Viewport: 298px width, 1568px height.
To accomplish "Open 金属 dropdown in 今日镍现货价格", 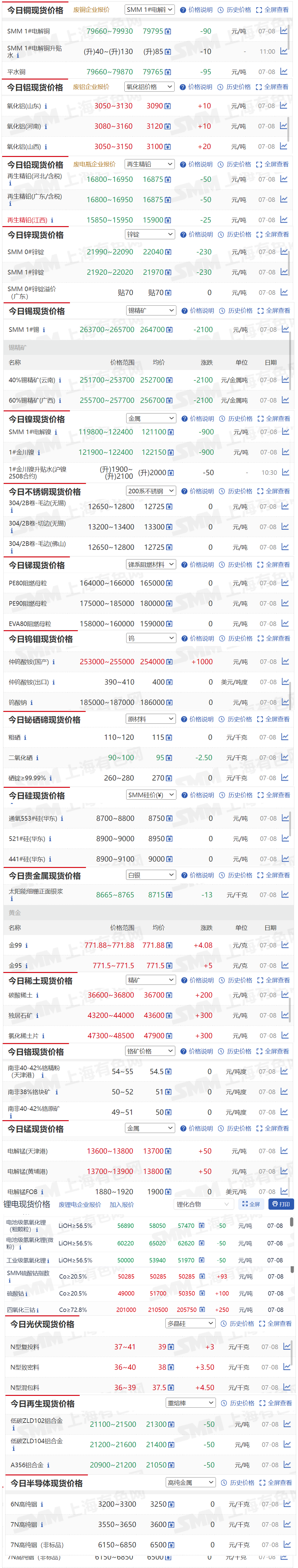I will click(151, 418).
